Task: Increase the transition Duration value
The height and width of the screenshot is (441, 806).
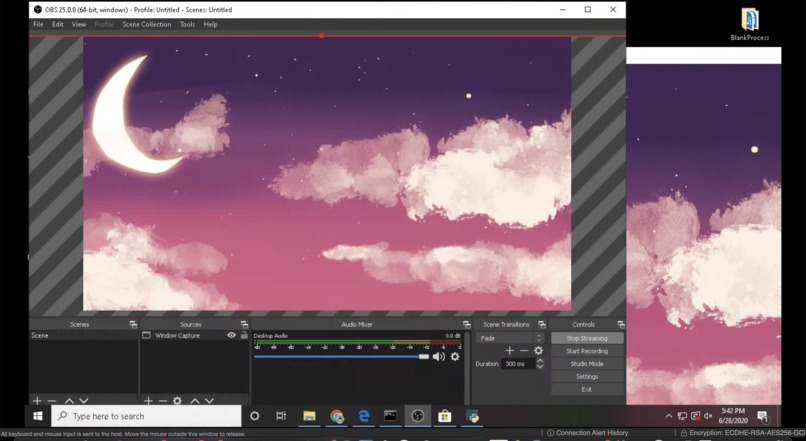Action: (540, 361)
